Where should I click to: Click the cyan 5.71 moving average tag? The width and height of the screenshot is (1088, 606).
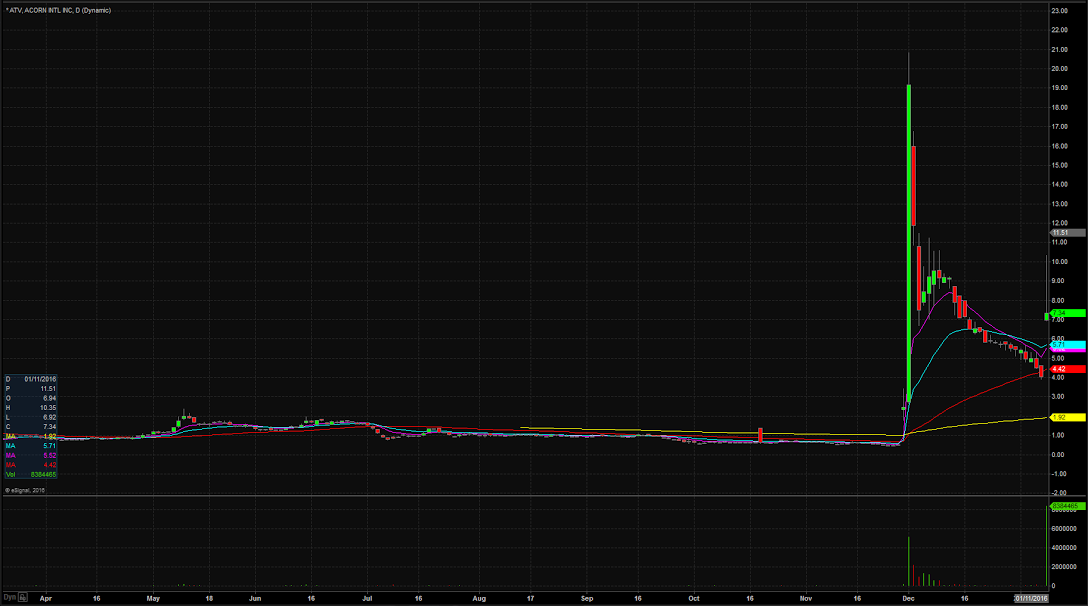coord(1066,344)
